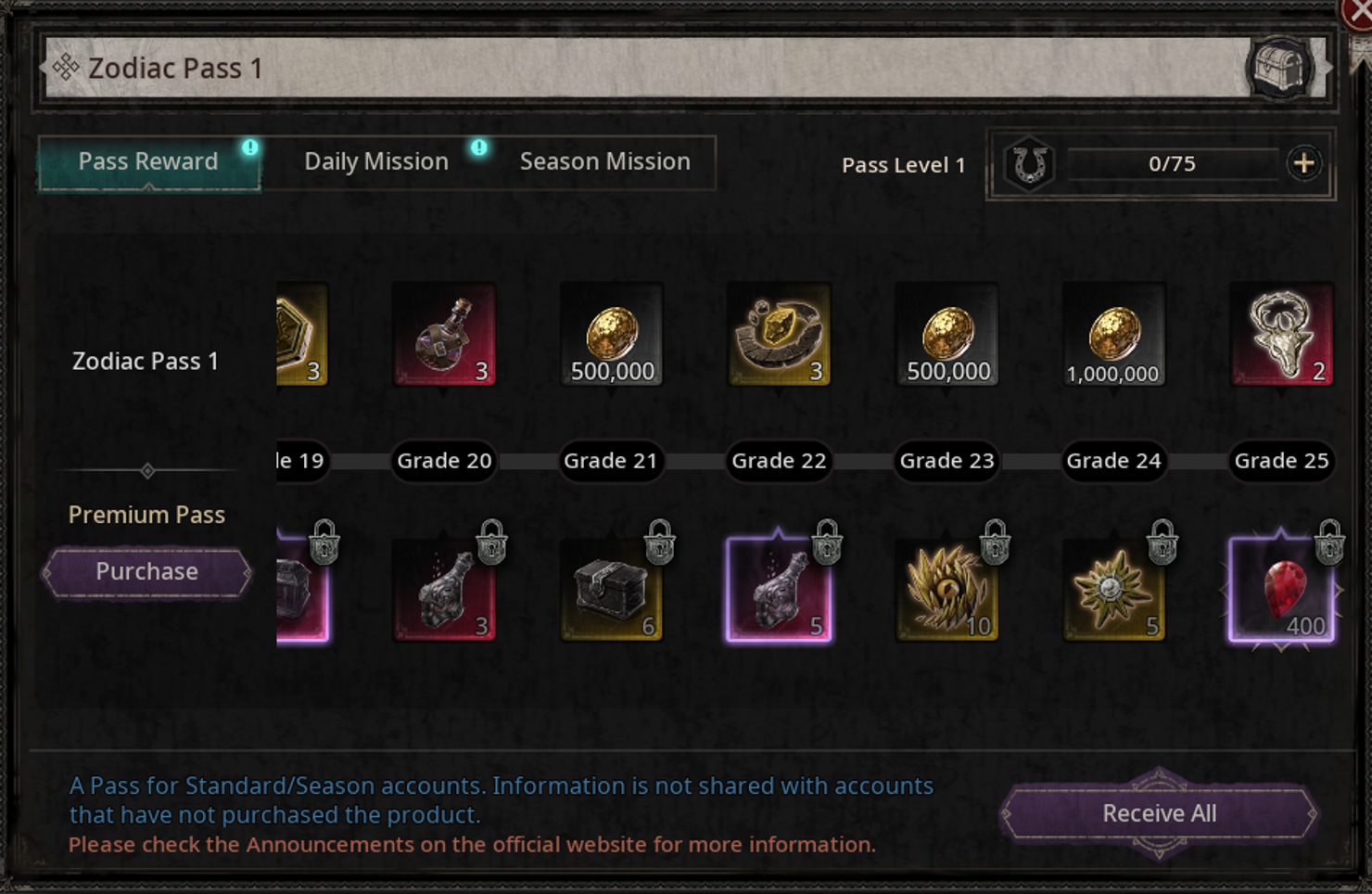
Task: Select the Grade 21 500,000 gold reward
Action: coord(612,334)
